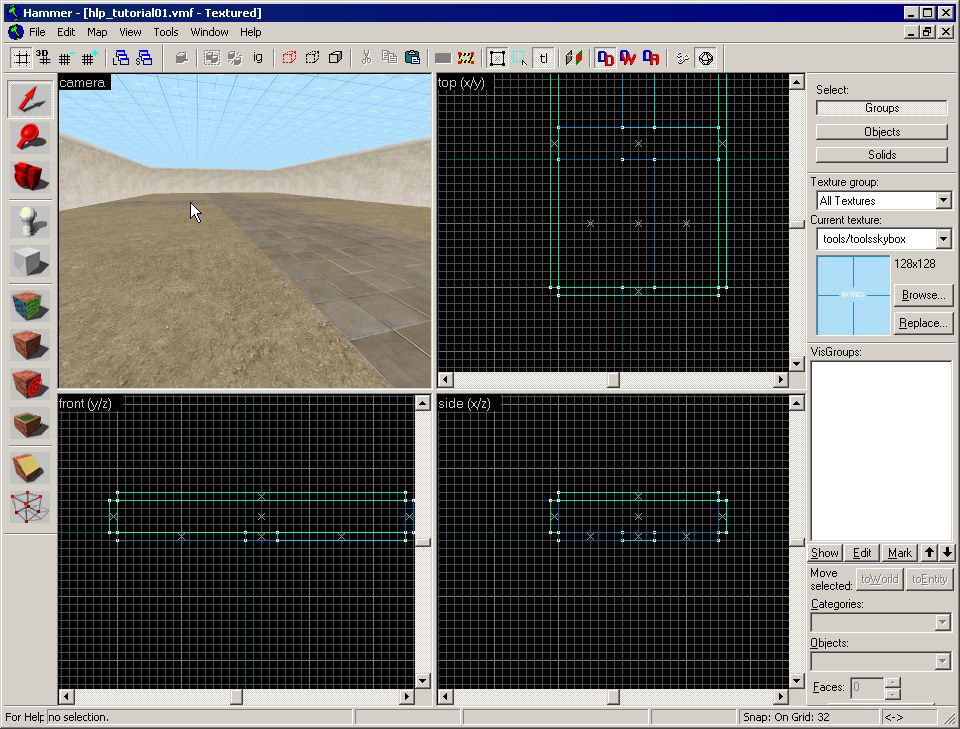The width and height of the screenshot is (960, 729).
Task: Click the Faces number input field
Action: [866, 687]
